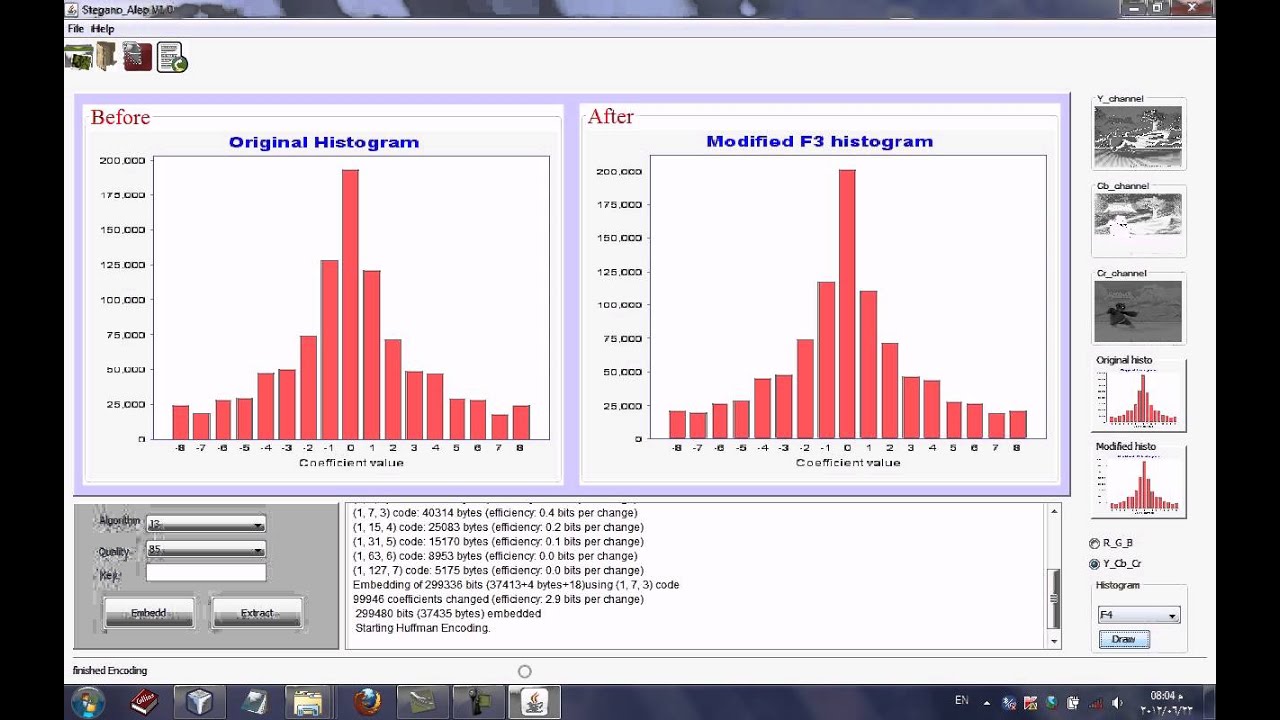Open the VirtualBox cube taskbar icon
1280x720 pixels.
[x=199, y=702]
